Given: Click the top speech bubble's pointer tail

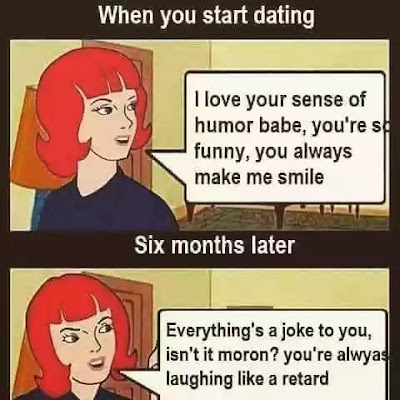Looking at the screenshot, I should (166, 167).
